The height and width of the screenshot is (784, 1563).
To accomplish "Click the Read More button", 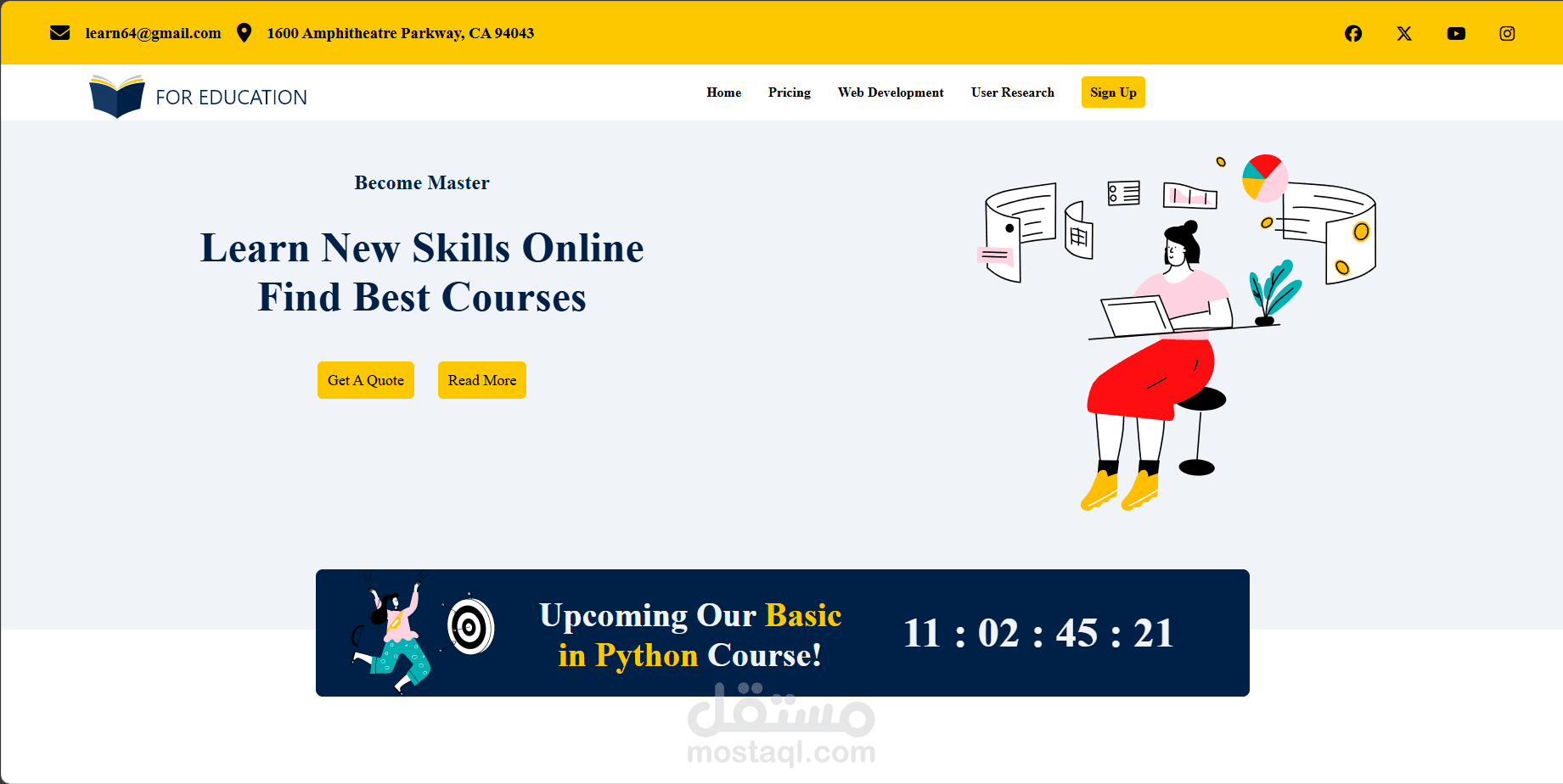I will click(482, 380).
